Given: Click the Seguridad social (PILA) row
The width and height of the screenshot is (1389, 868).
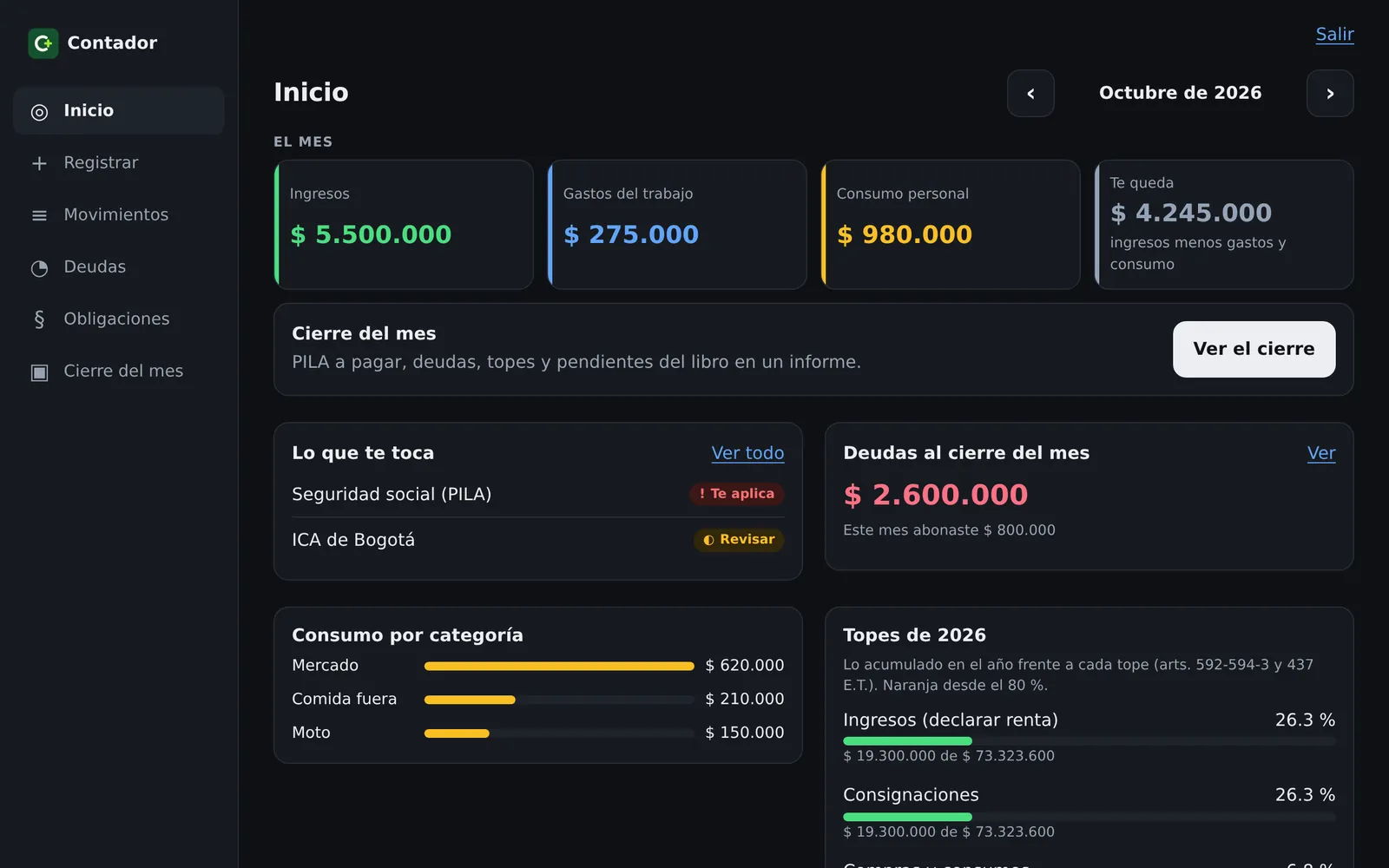Looking at the screenshot, I should [538, 494].
